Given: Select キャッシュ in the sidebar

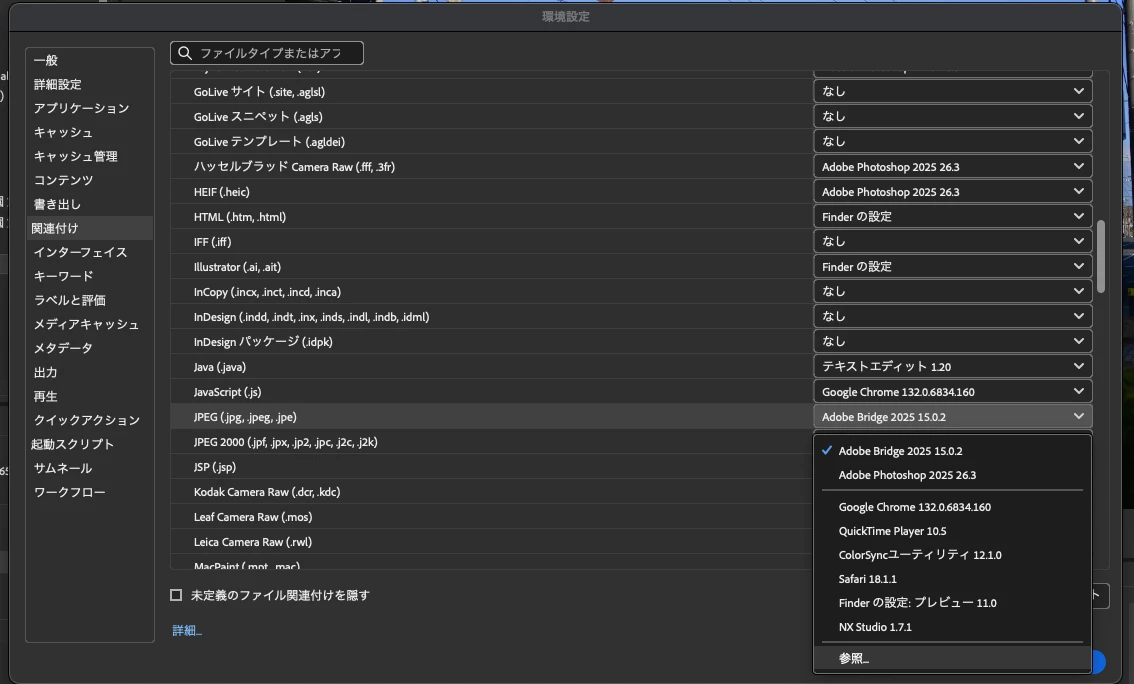Looking at the screenshot, I should (63, 132).
